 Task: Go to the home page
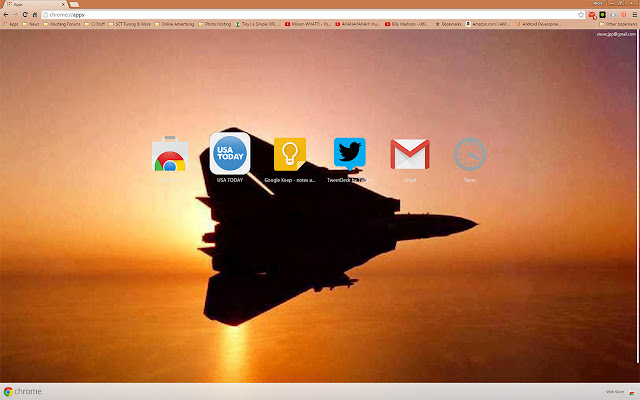coord(35,15)
